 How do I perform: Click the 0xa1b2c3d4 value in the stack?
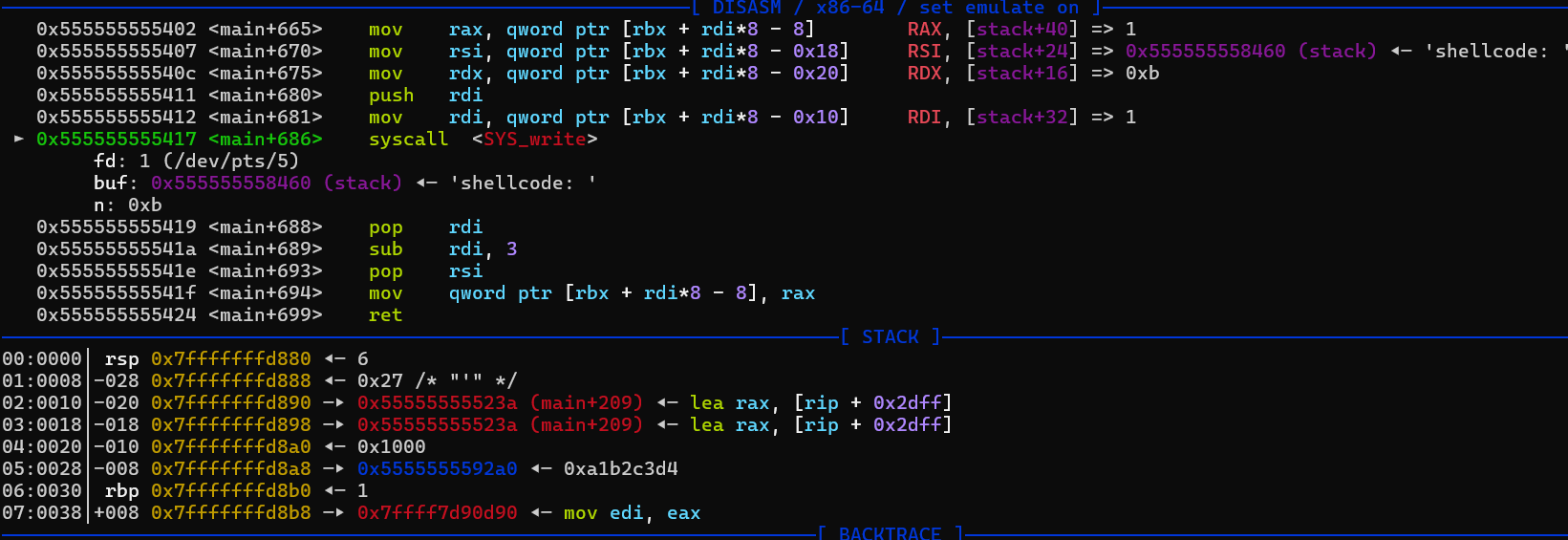pos(620,468)
